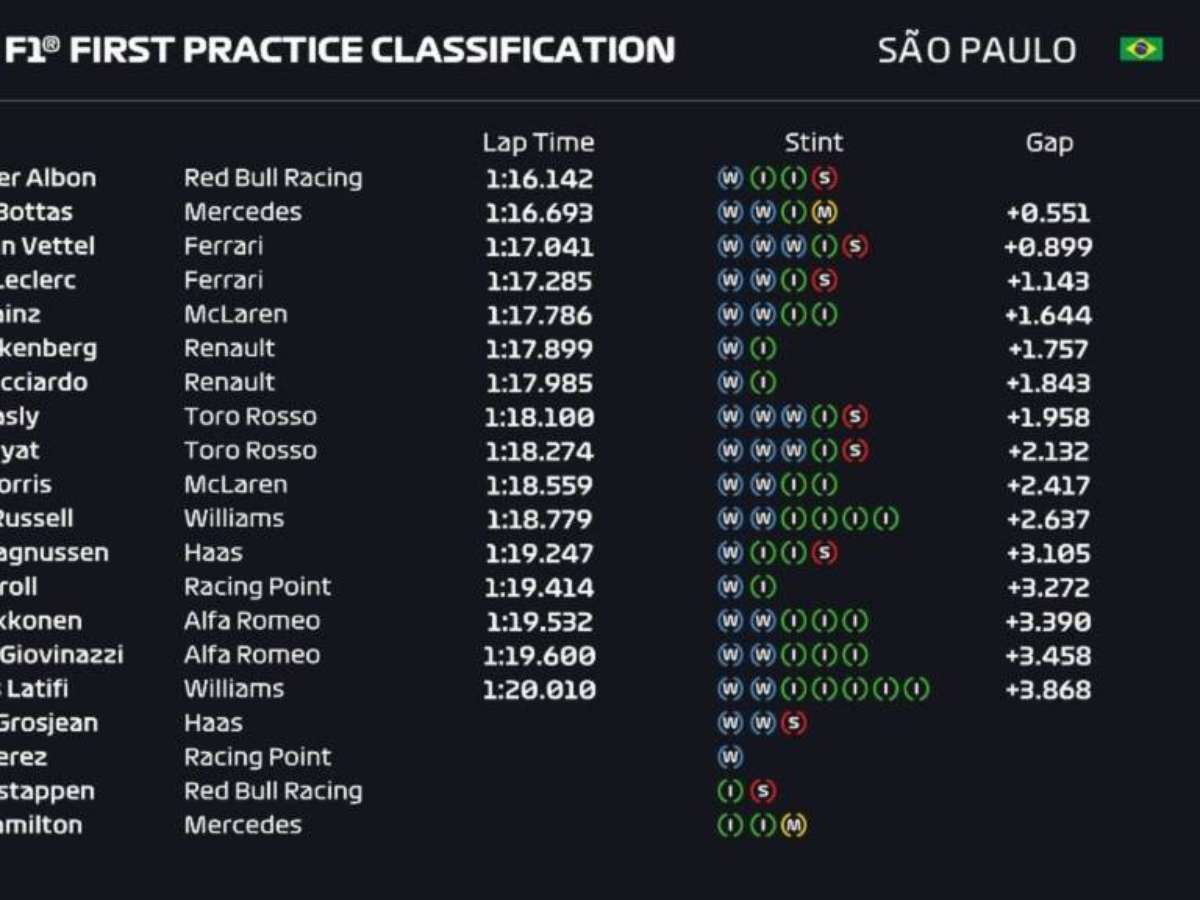
Task: Click Grosjean's red soft tyre icon
Action: 793,723
